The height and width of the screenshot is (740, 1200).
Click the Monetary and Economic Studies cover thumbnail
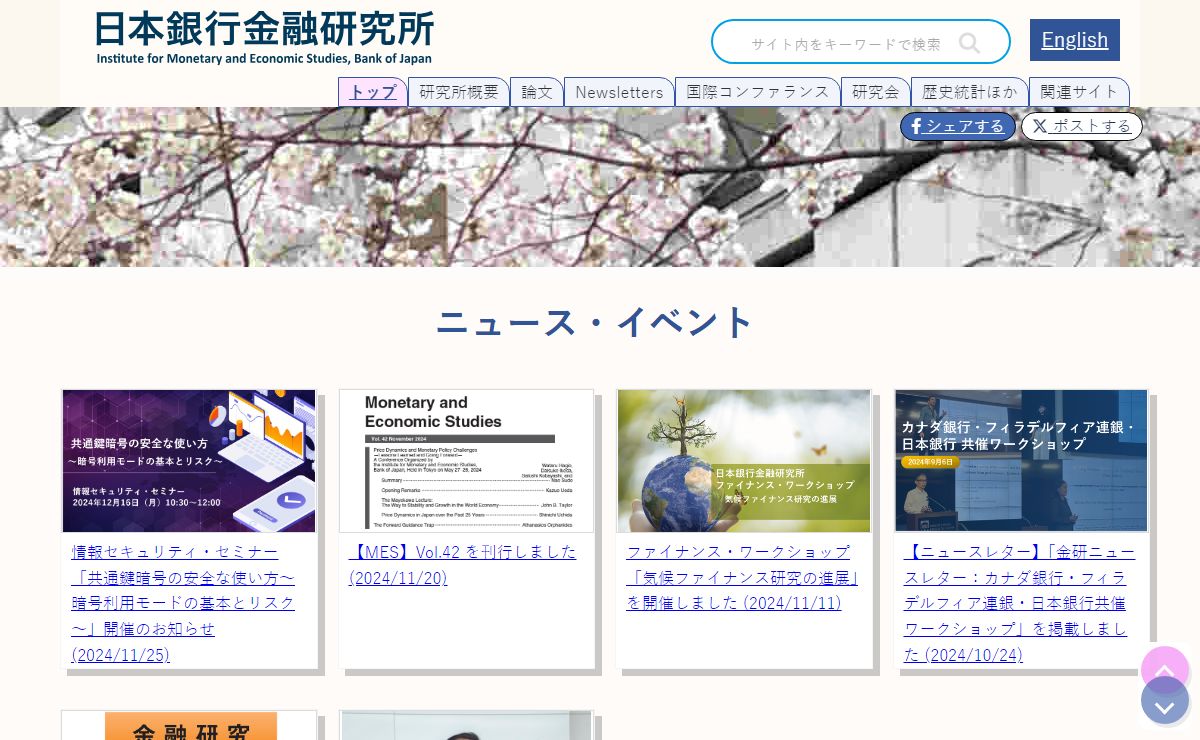pos(466,461)
